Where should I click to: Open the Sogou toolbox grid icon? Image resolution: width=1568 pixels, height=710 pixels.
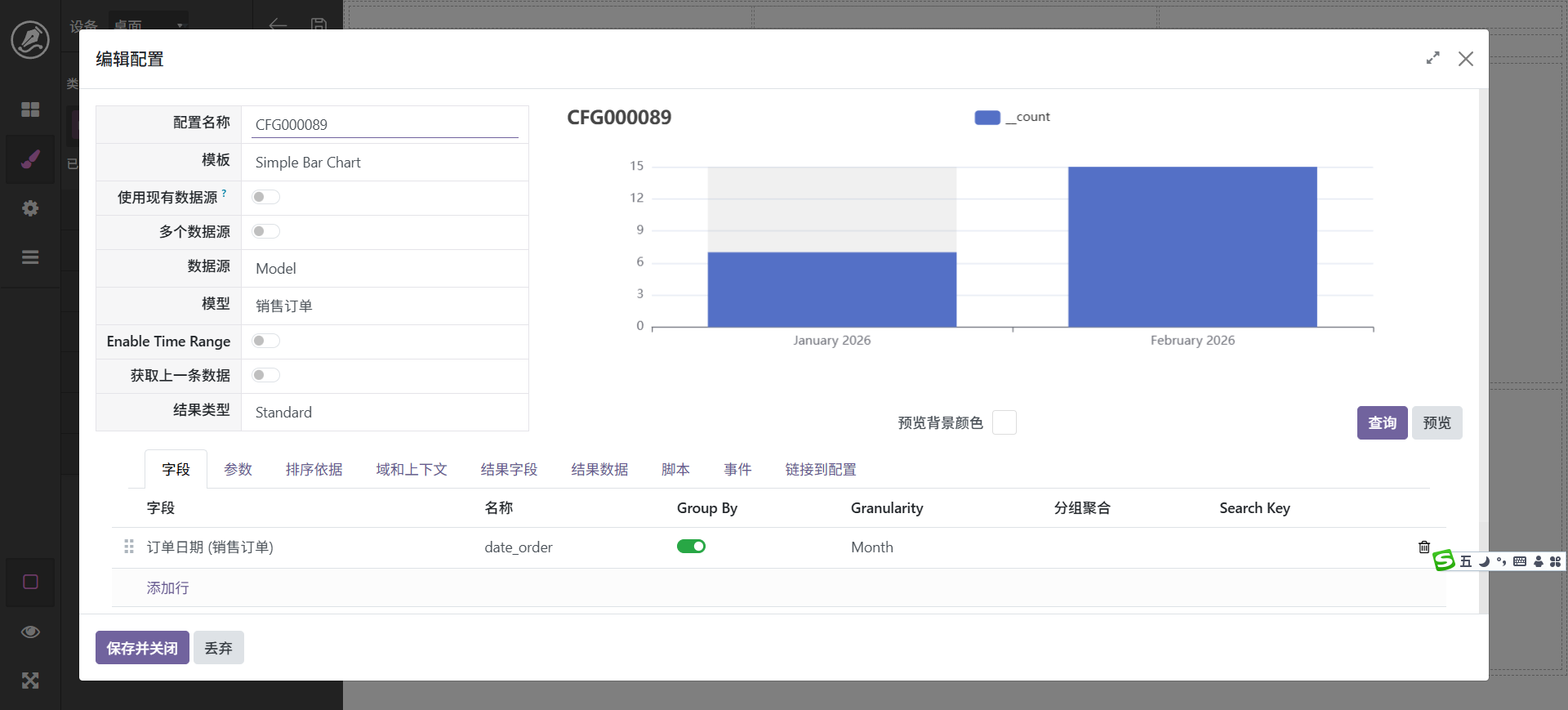tap(1555, 561)
